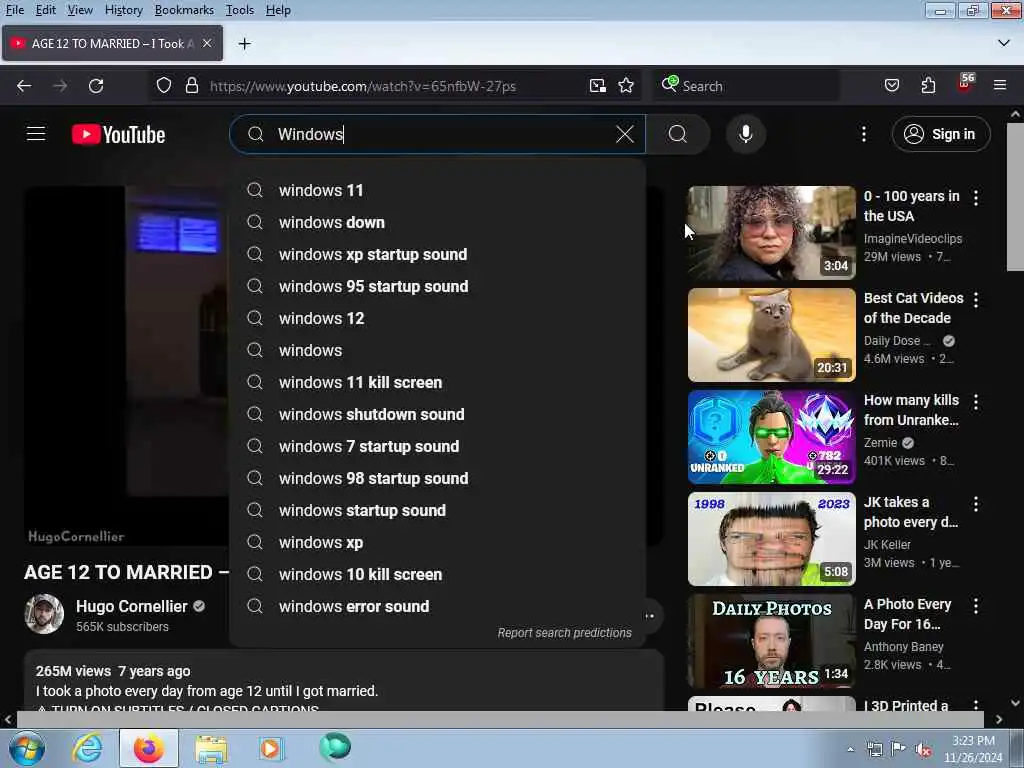Bookmark this page with the star
Screen dimensions: 1024x768
pos(626,86)
